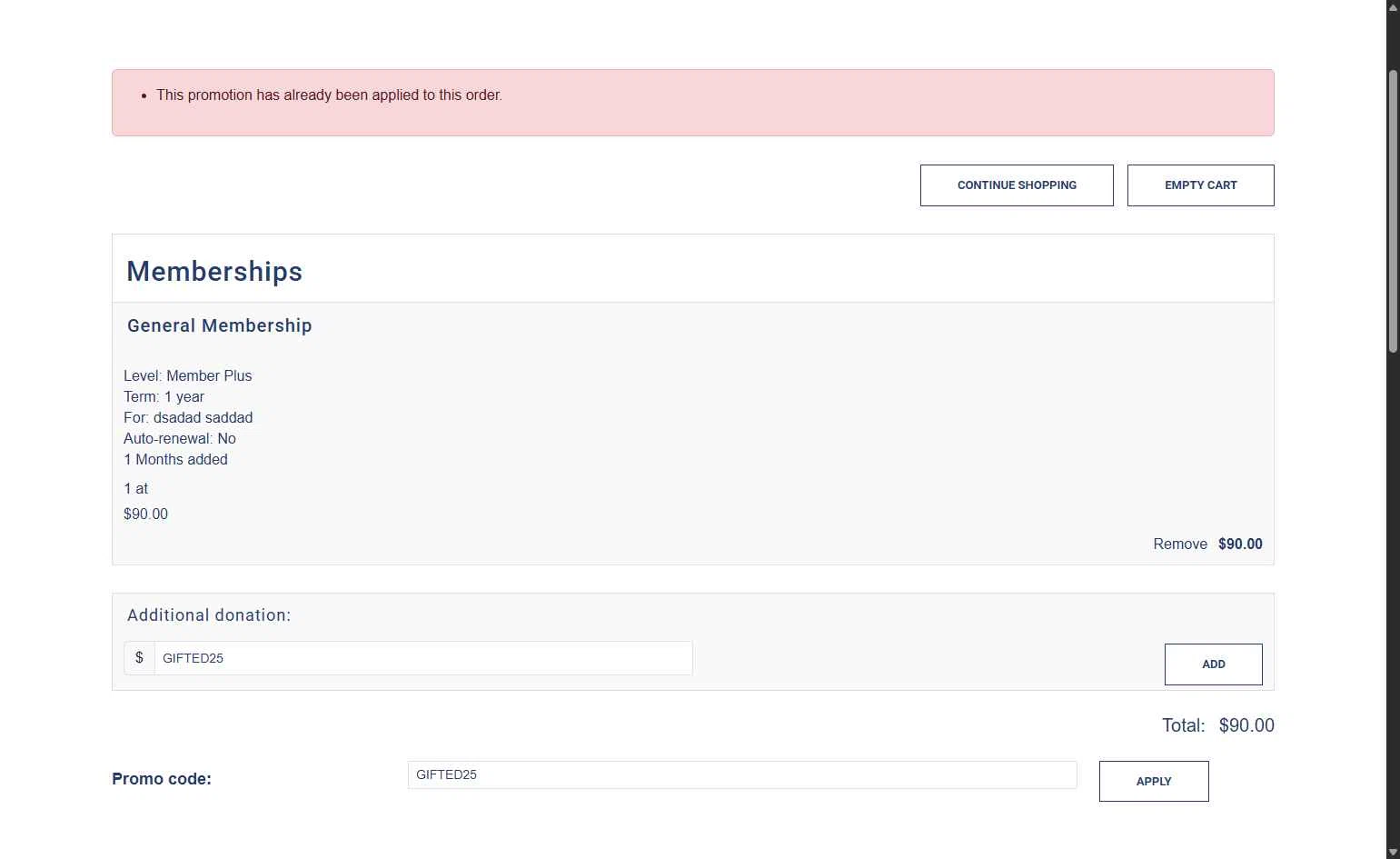The image size is (1400, 859).
Task: Click the Continue Shopping button
Action: click(1017, 185)
